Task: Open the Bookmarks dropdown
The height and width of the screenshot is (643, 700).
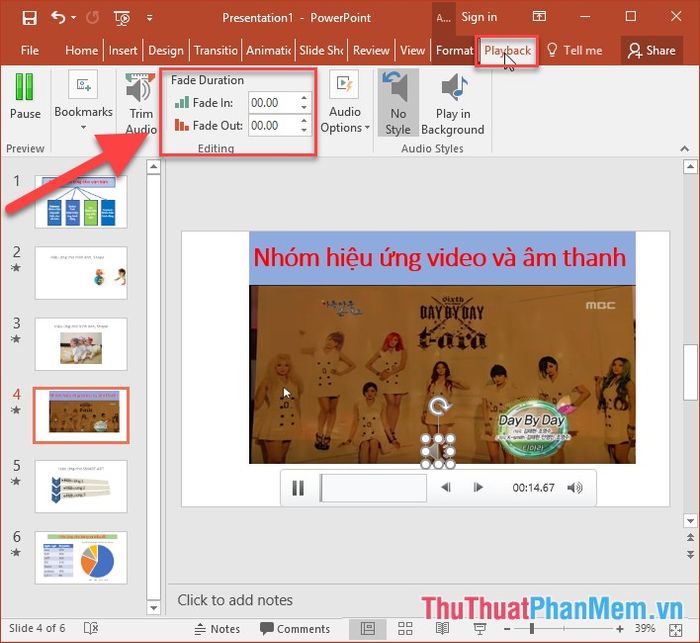Action: coord(83,102)
